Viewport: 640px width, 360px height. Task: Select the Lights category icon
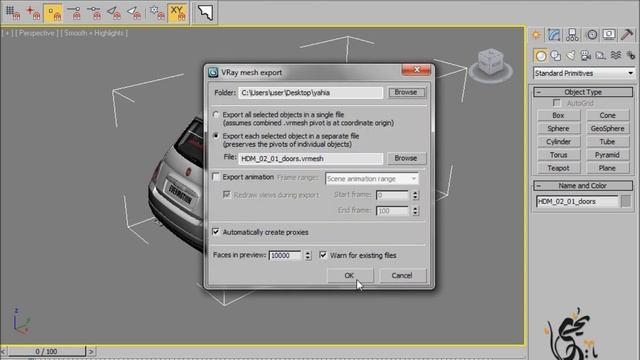[x=571, y=56]
